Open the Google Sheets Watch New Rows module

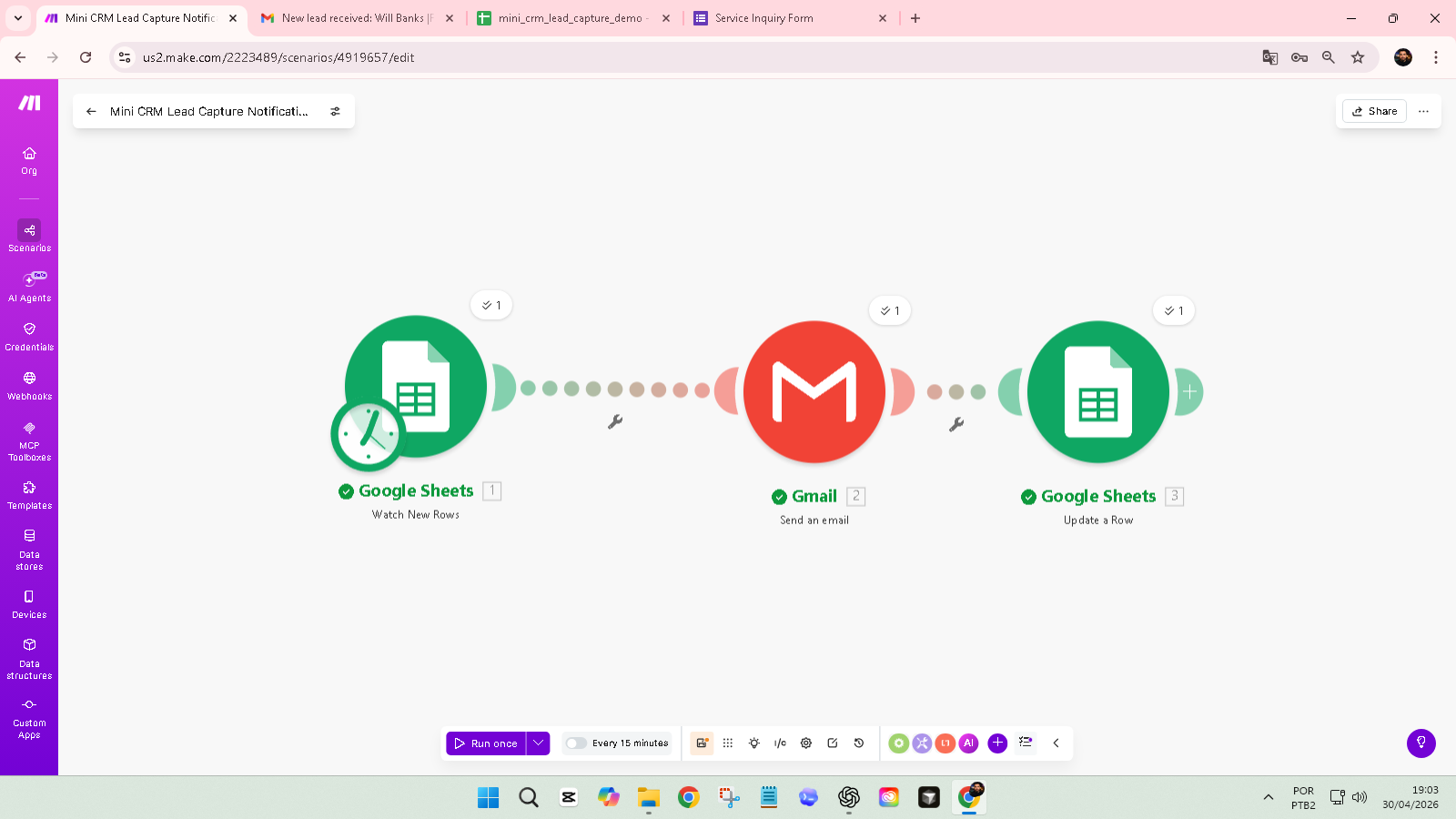click(416, 386)
